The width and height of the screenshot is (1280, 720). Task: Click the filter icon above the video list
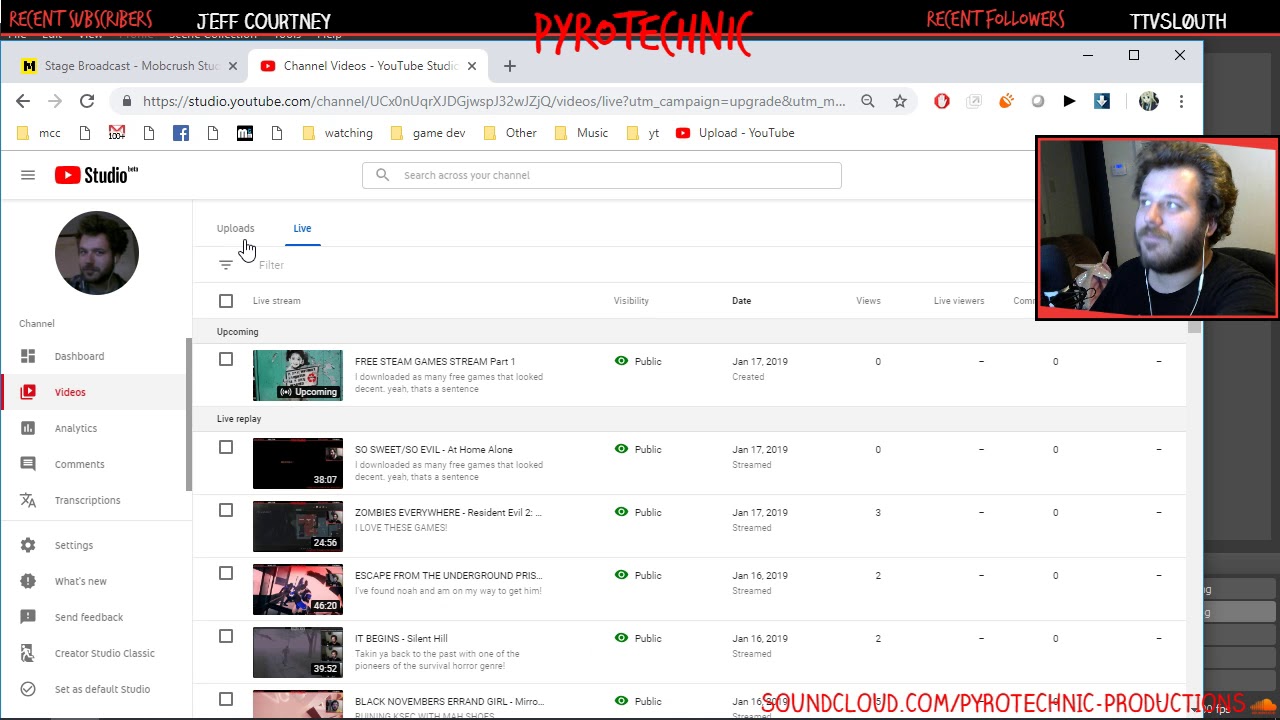[226, 265]
